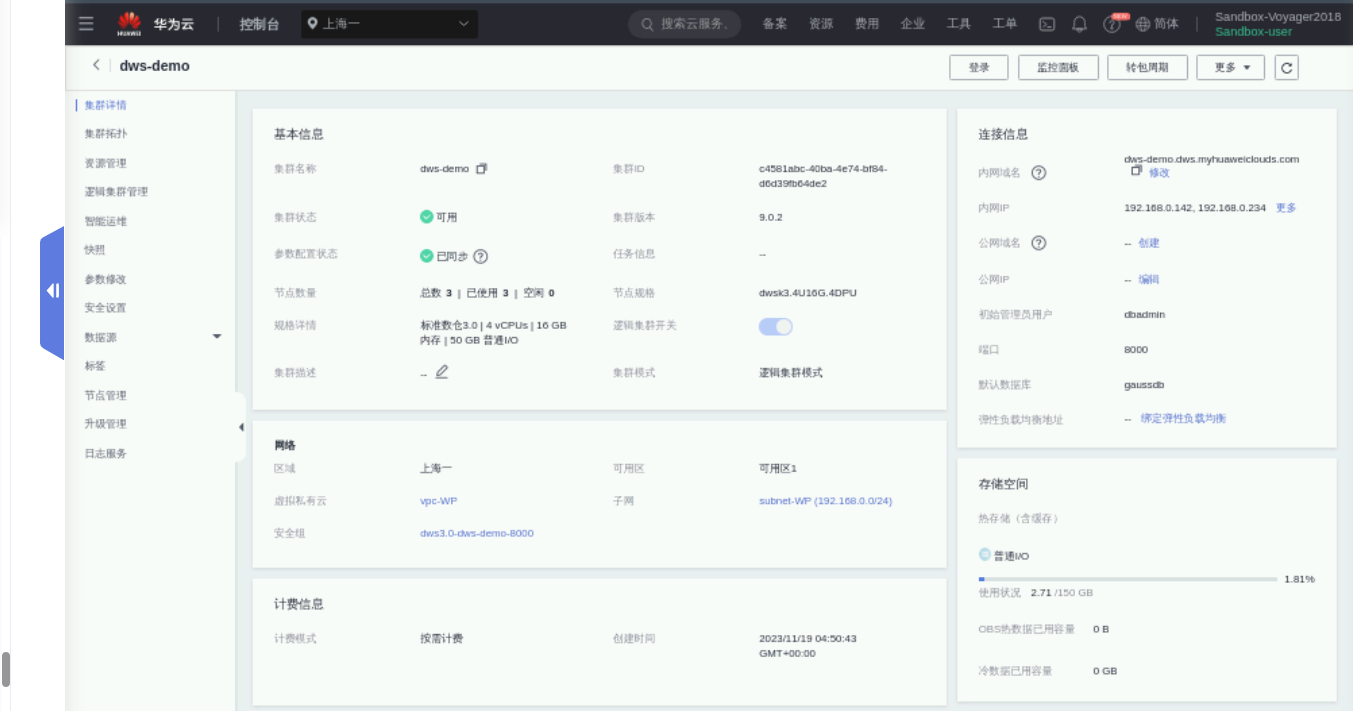Open 日志服务 in sidebar
The image size is (1353, 711).
tap(105, 453)
